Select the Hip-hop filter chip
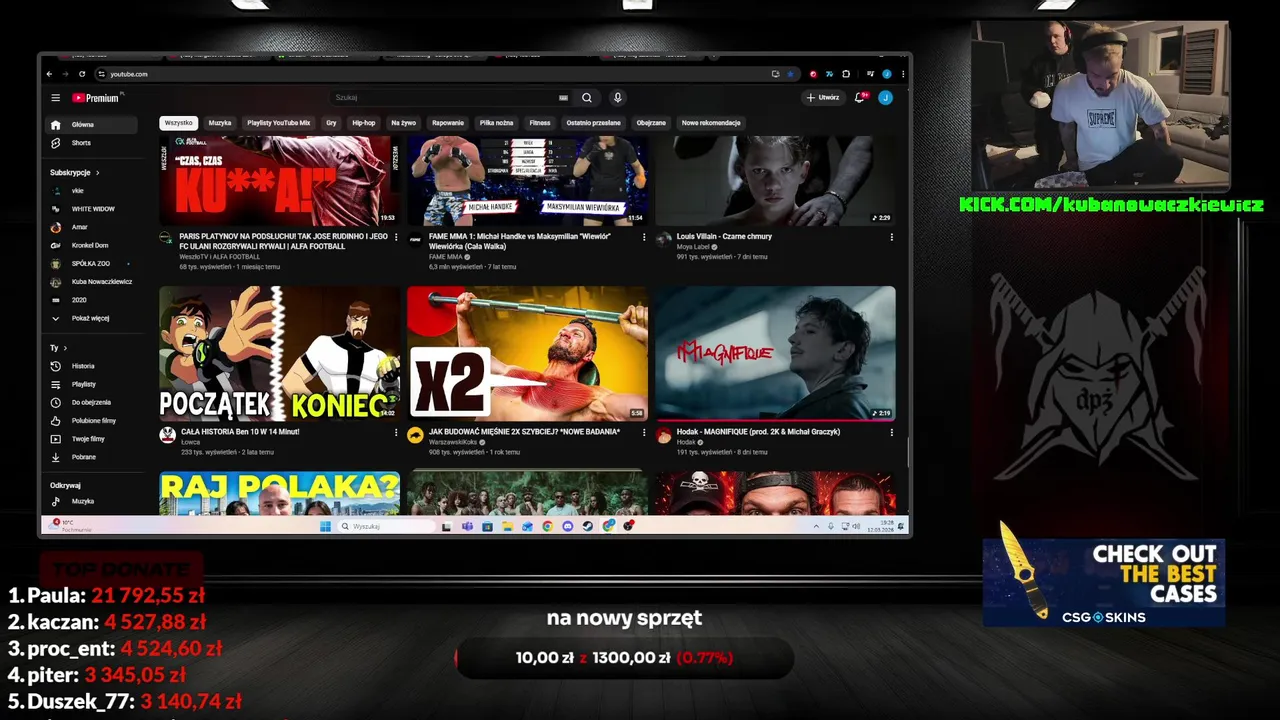 [x=364, y=123]
